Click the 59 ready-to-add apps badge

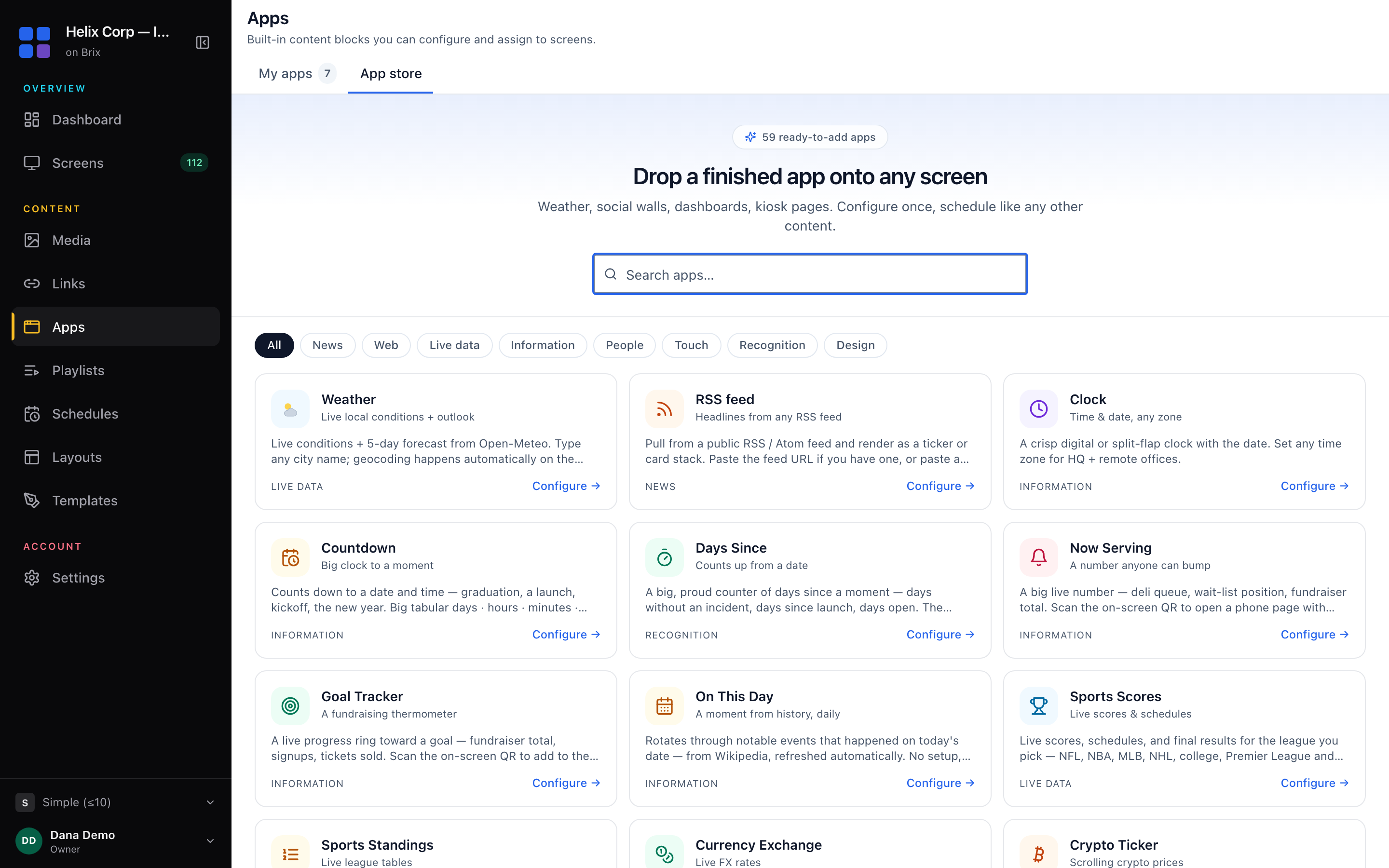[x=810, y=137]
